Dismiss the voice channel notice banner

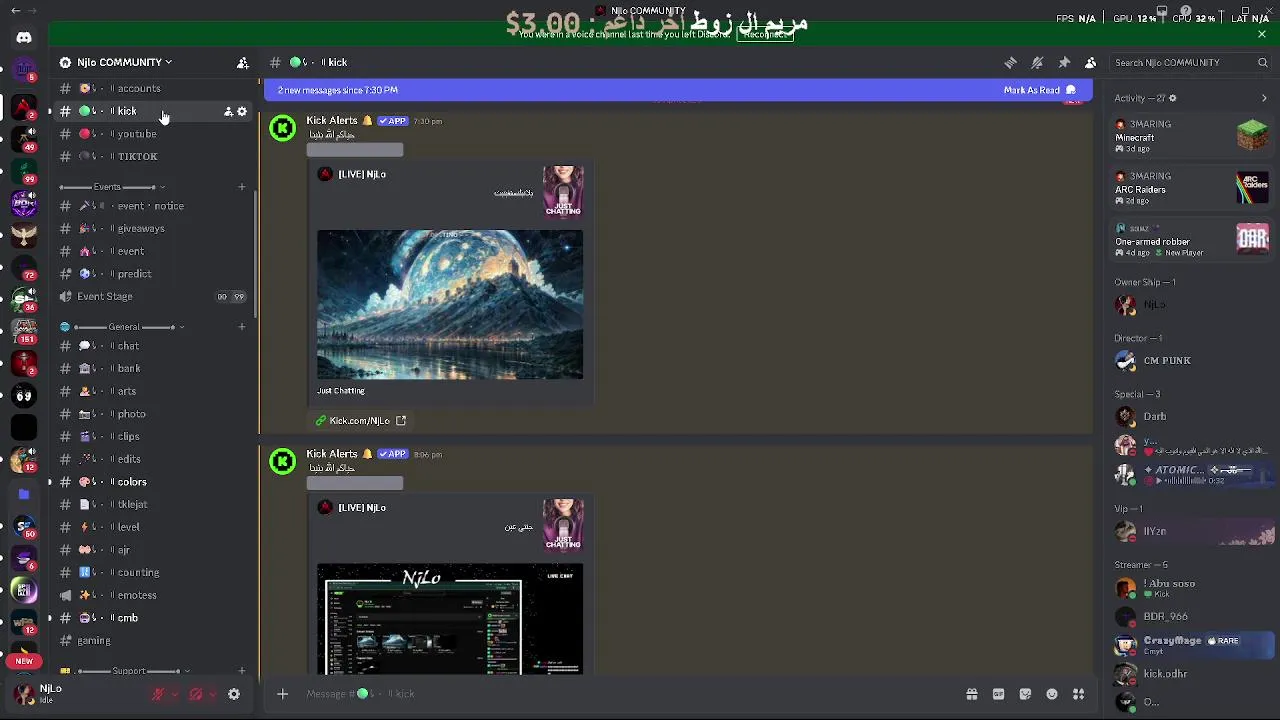[x=1262, y=34]
